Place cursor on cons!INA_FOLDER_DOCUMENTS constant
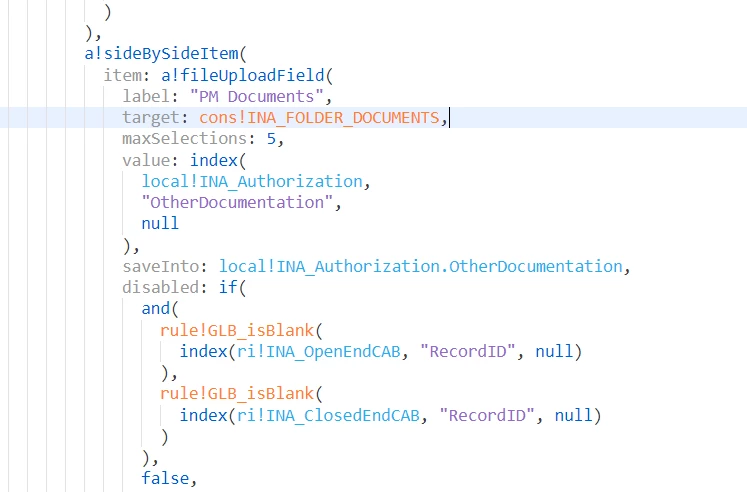747x492 pixels. coord(319,118)
